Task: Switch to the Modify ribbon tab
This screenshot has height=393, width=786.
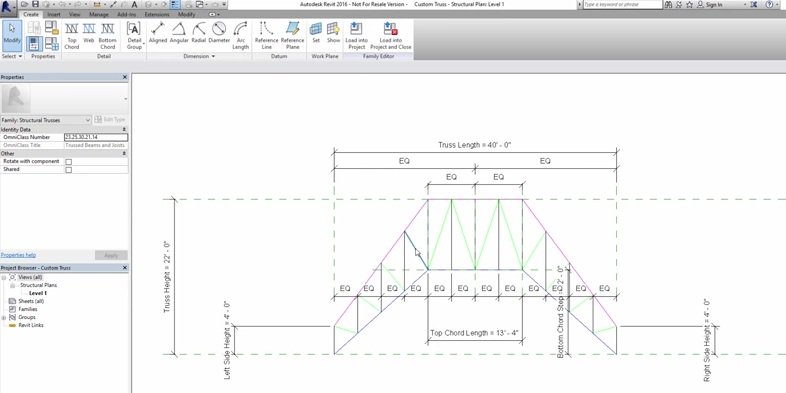Action: pos(186,15)
